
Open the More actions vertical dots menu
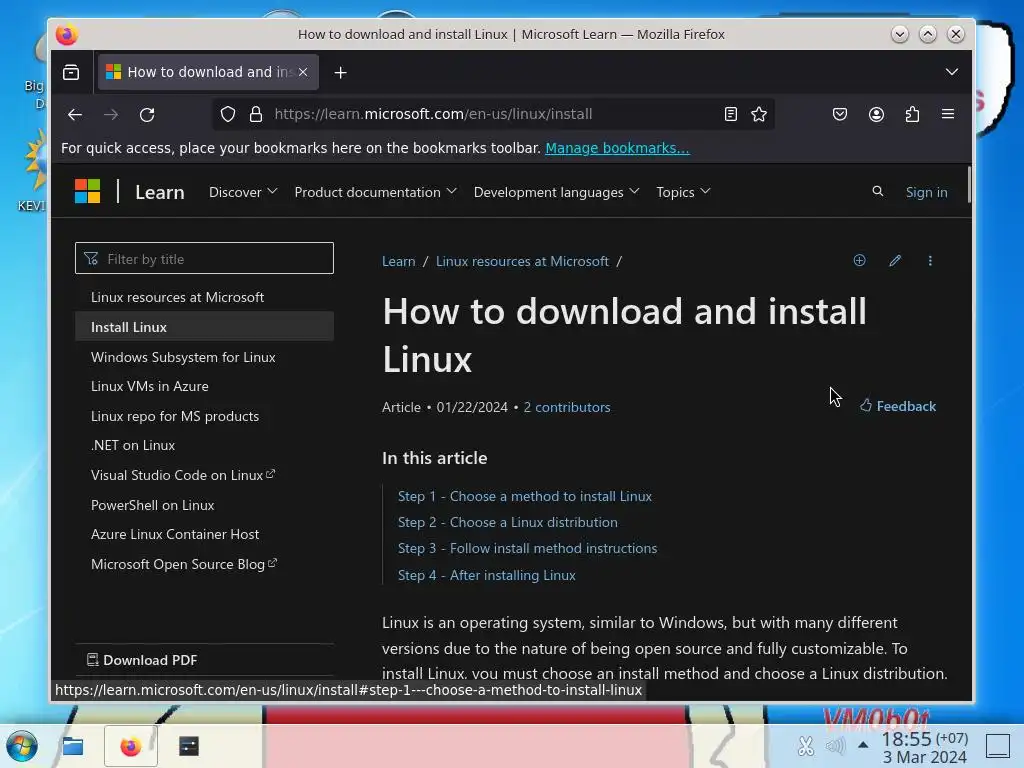coord(930,261)
